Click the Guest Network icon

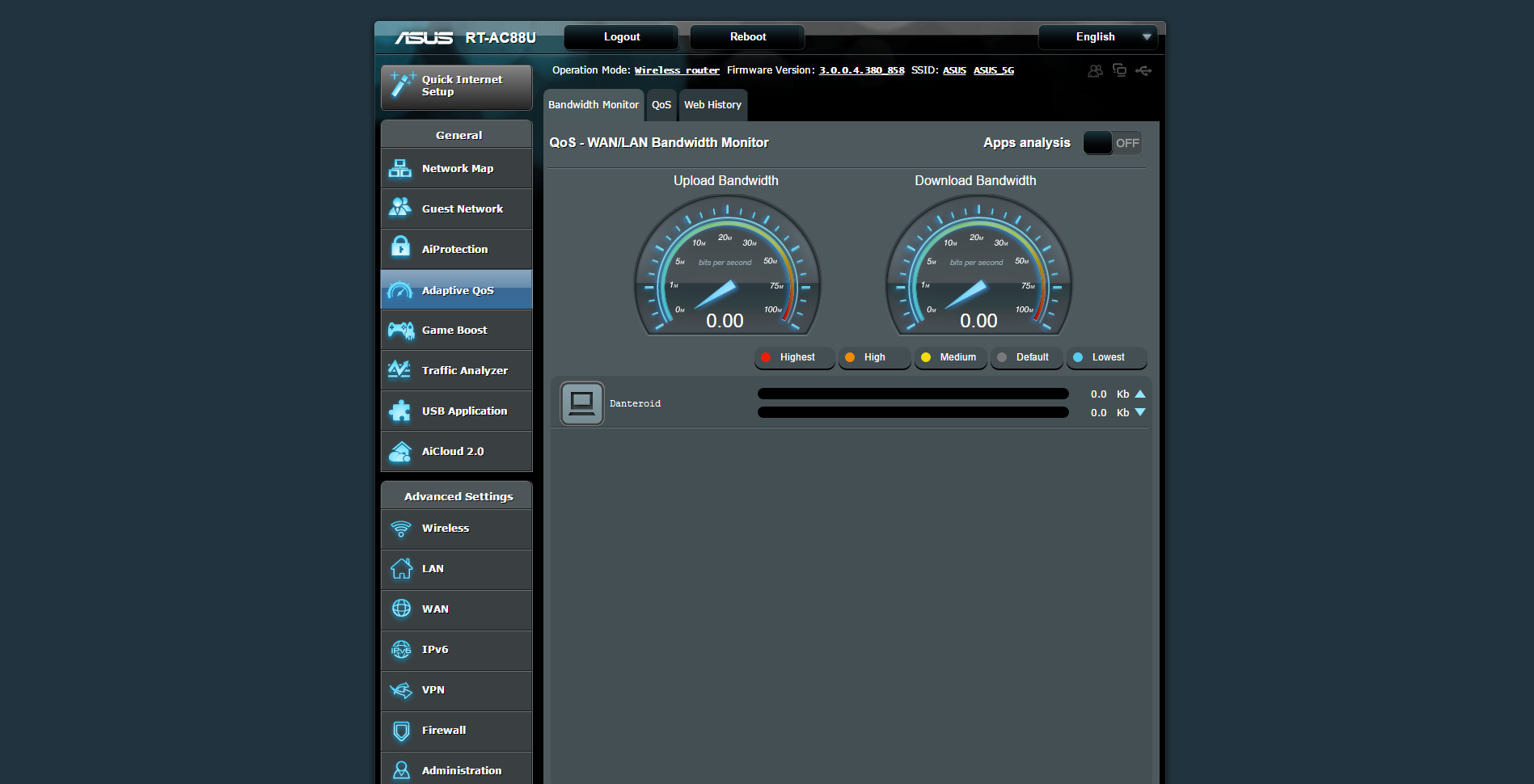[400, 208]
